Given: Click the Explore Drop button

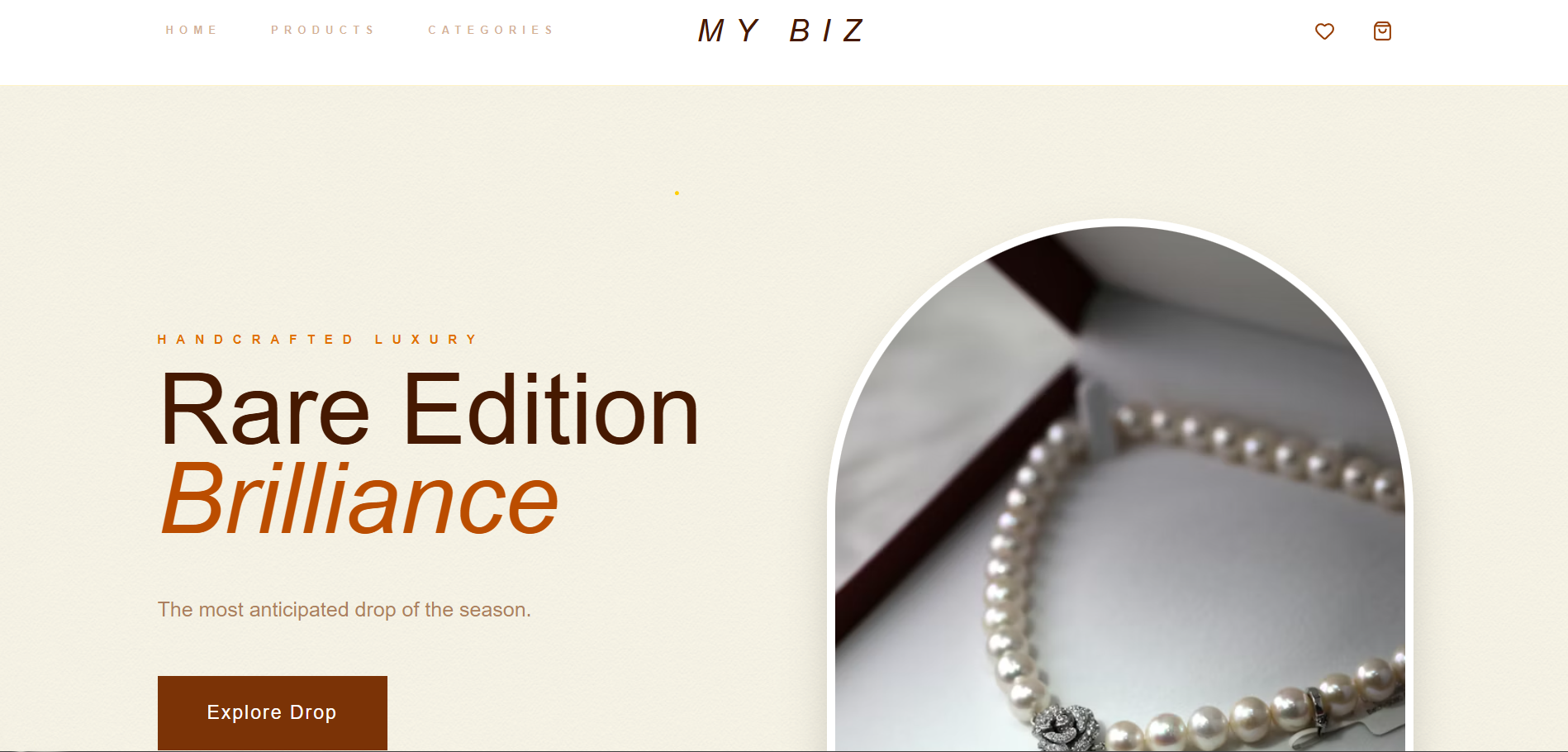Looking at the screenshot, I should [273, 712].
